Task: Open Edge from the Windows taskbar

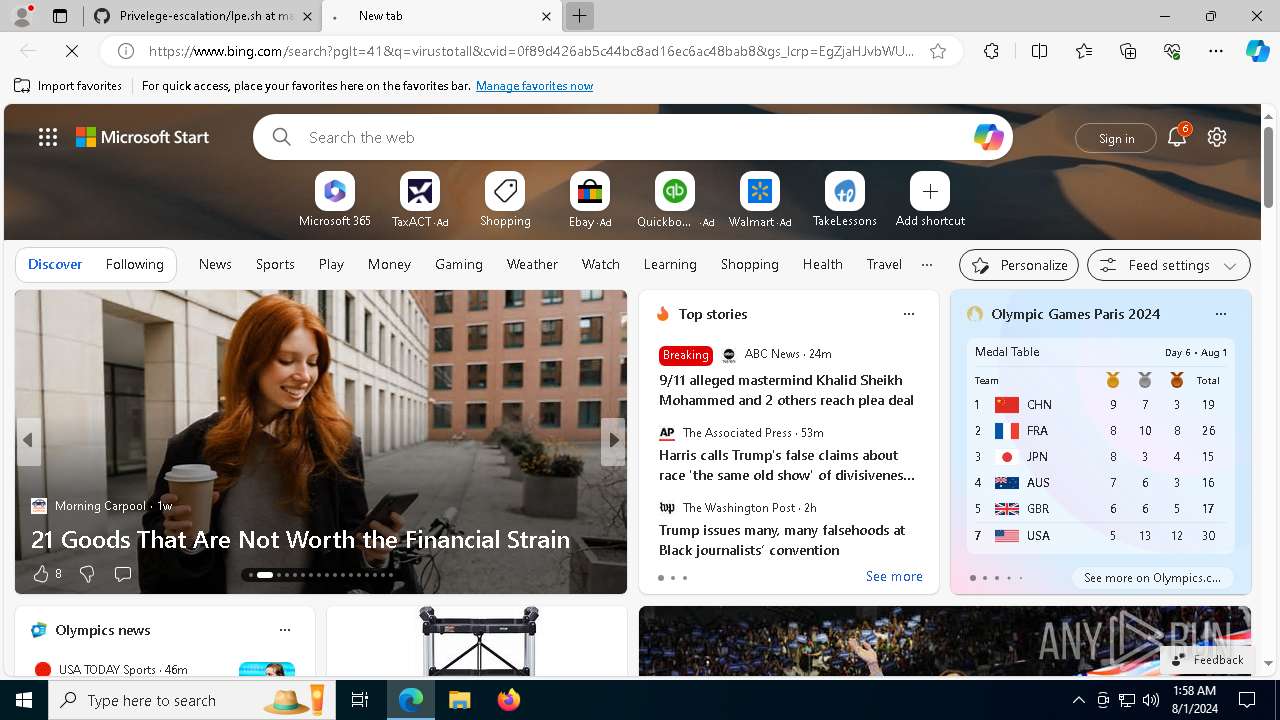Action: [x=411, y=700]
